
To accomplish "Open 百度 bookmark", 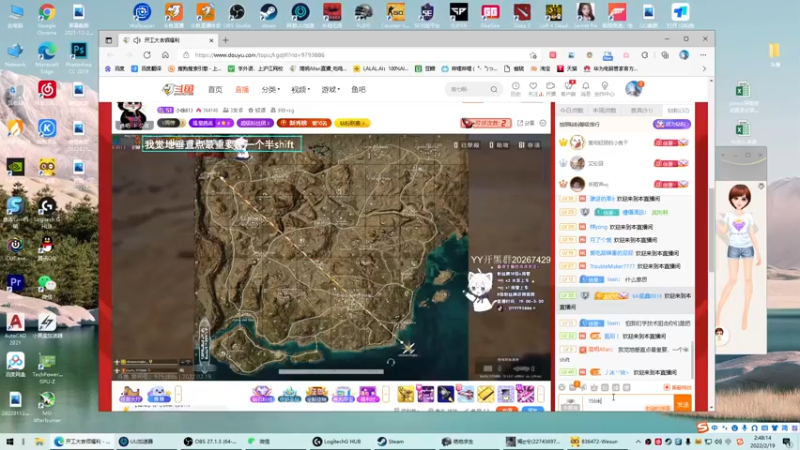I will pyautogui.click(x=115, y=68).
